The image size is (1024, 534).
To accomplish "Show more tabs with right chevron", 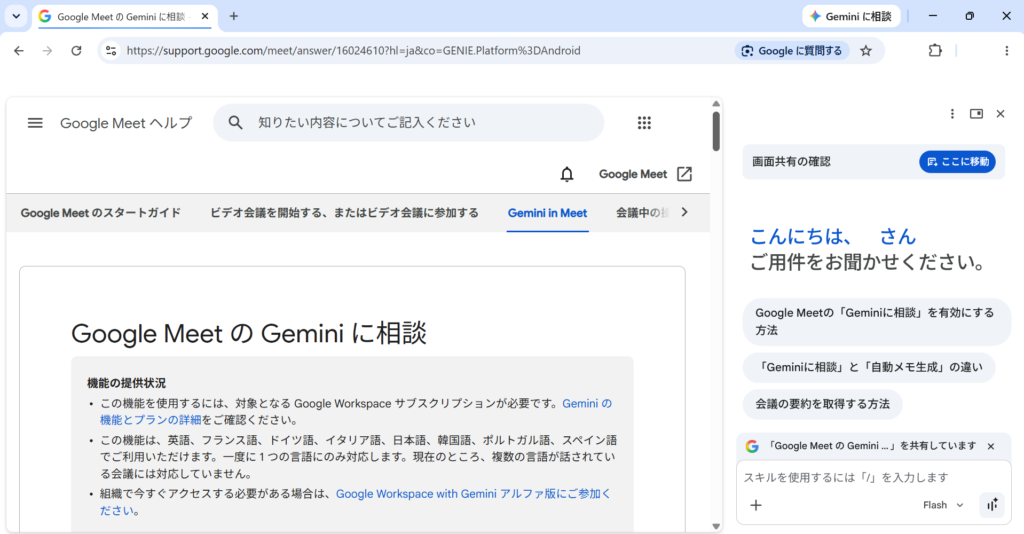I will pos(684,212).
